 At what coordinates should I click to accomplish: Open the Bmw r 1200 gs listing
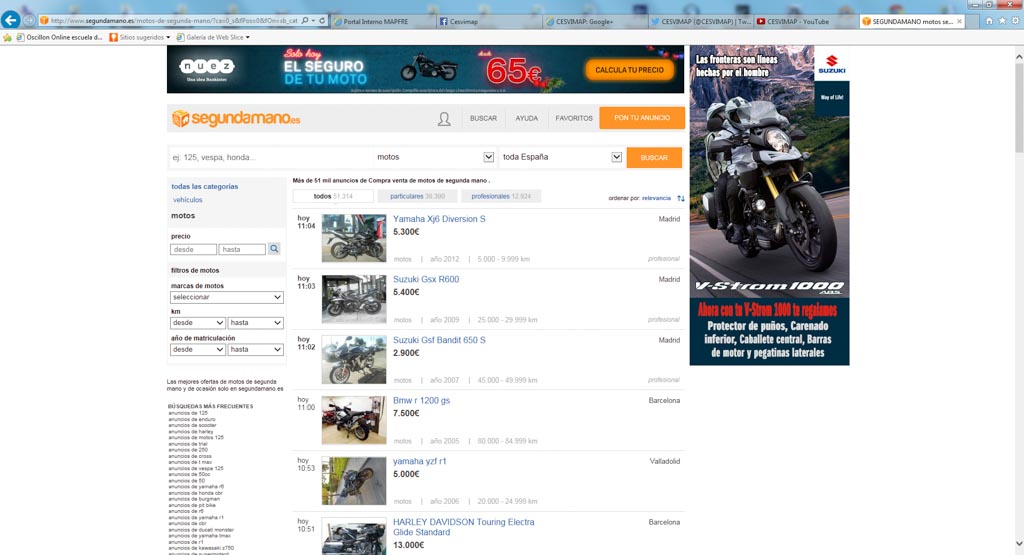click(x=421, y=401)
